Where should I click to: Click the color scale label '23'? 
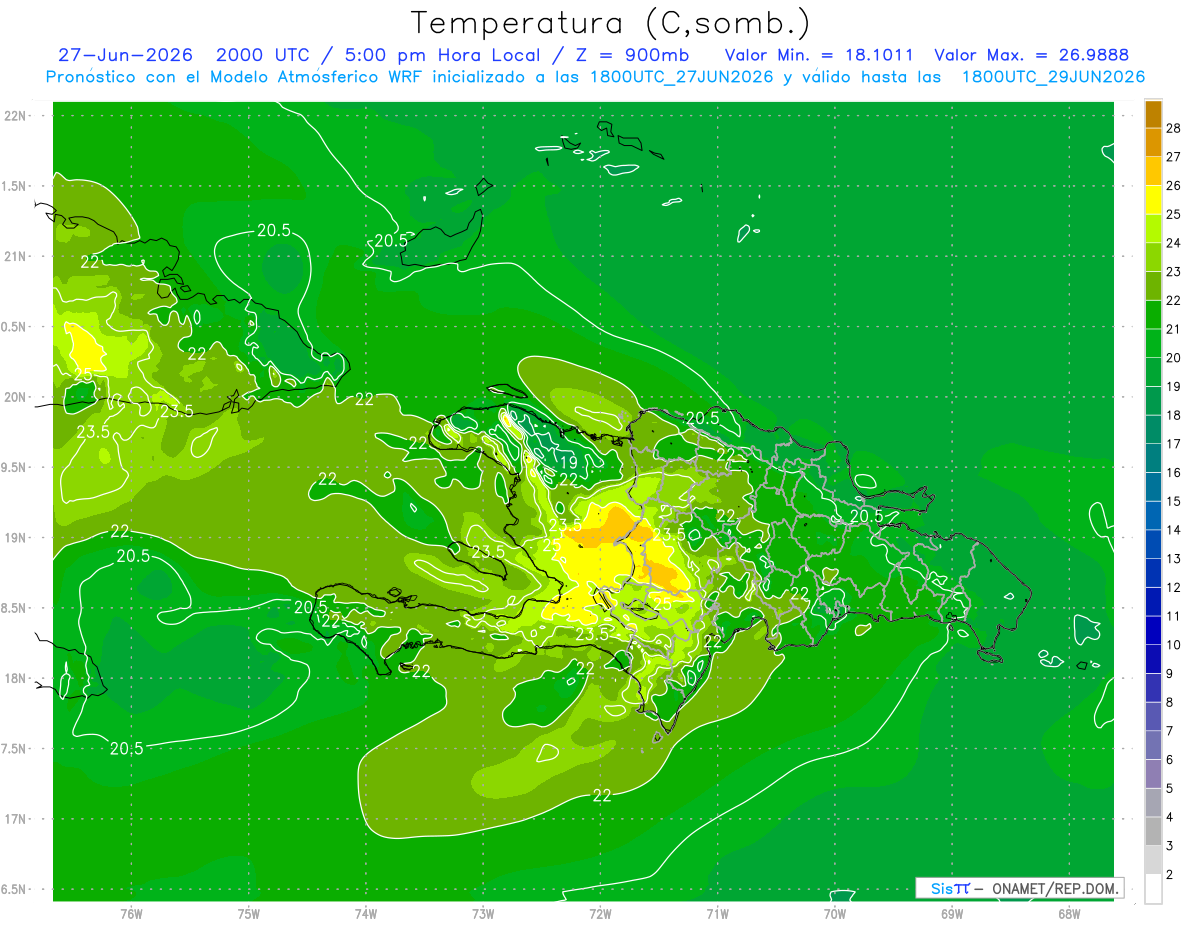point(1174,272)
